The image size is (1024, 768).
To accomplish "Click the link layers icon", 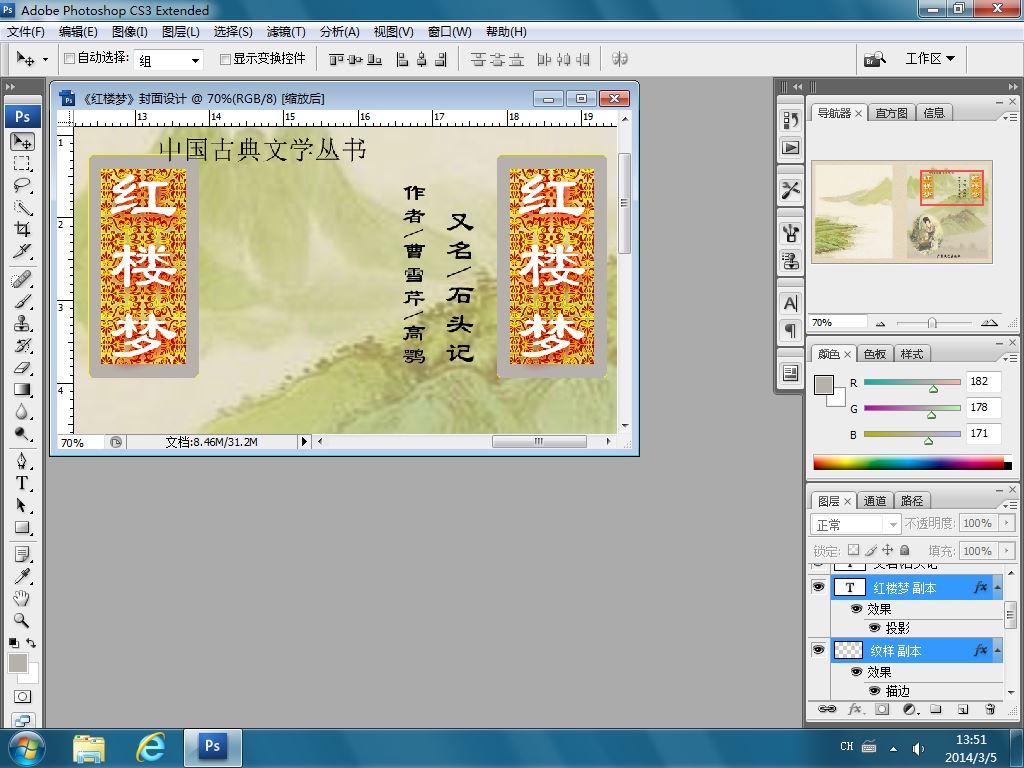I will pos(827,709).
